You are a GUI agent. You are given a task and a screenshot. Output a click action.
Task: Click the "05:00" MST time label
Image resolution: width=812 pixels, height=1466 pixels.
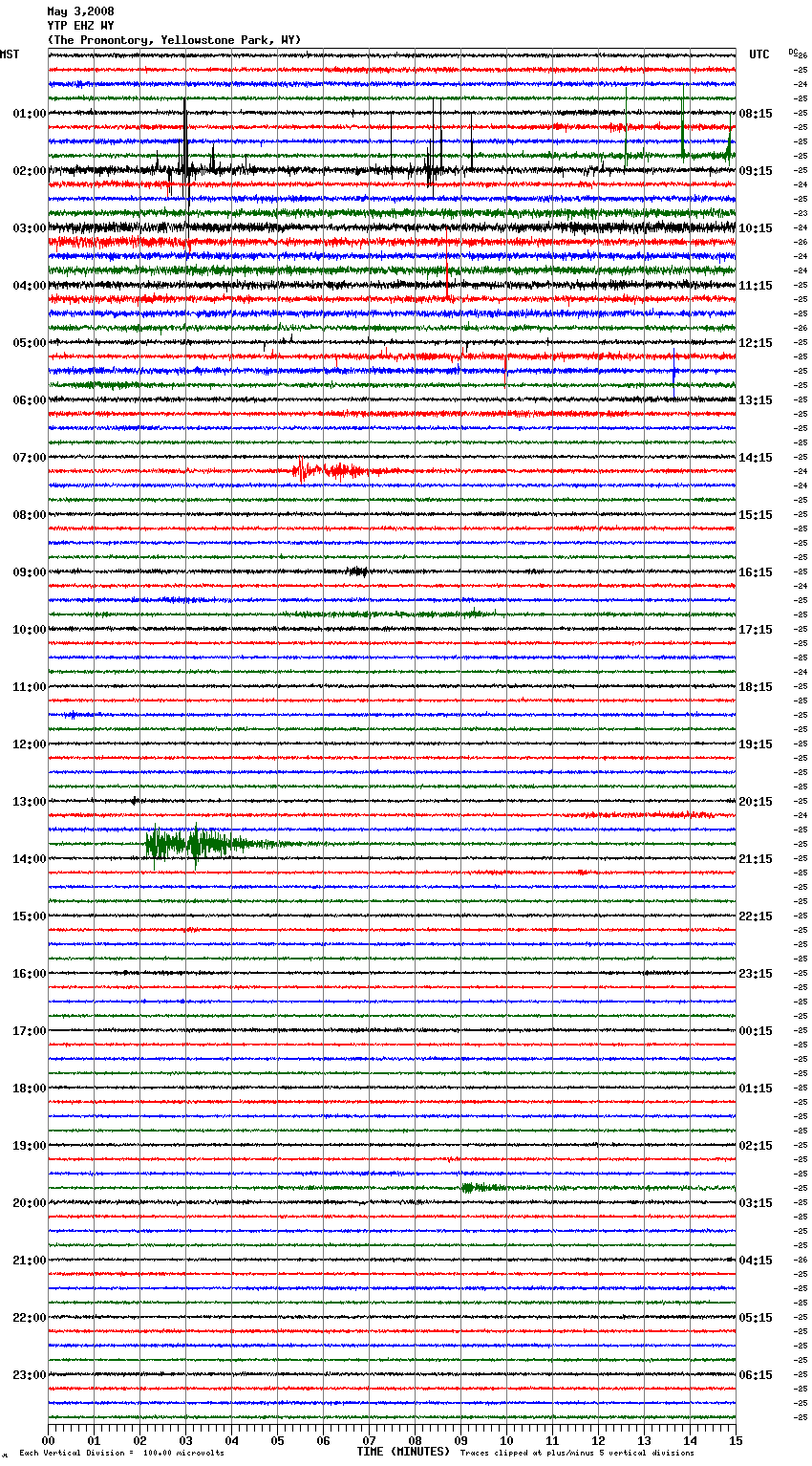click(30, 343)
